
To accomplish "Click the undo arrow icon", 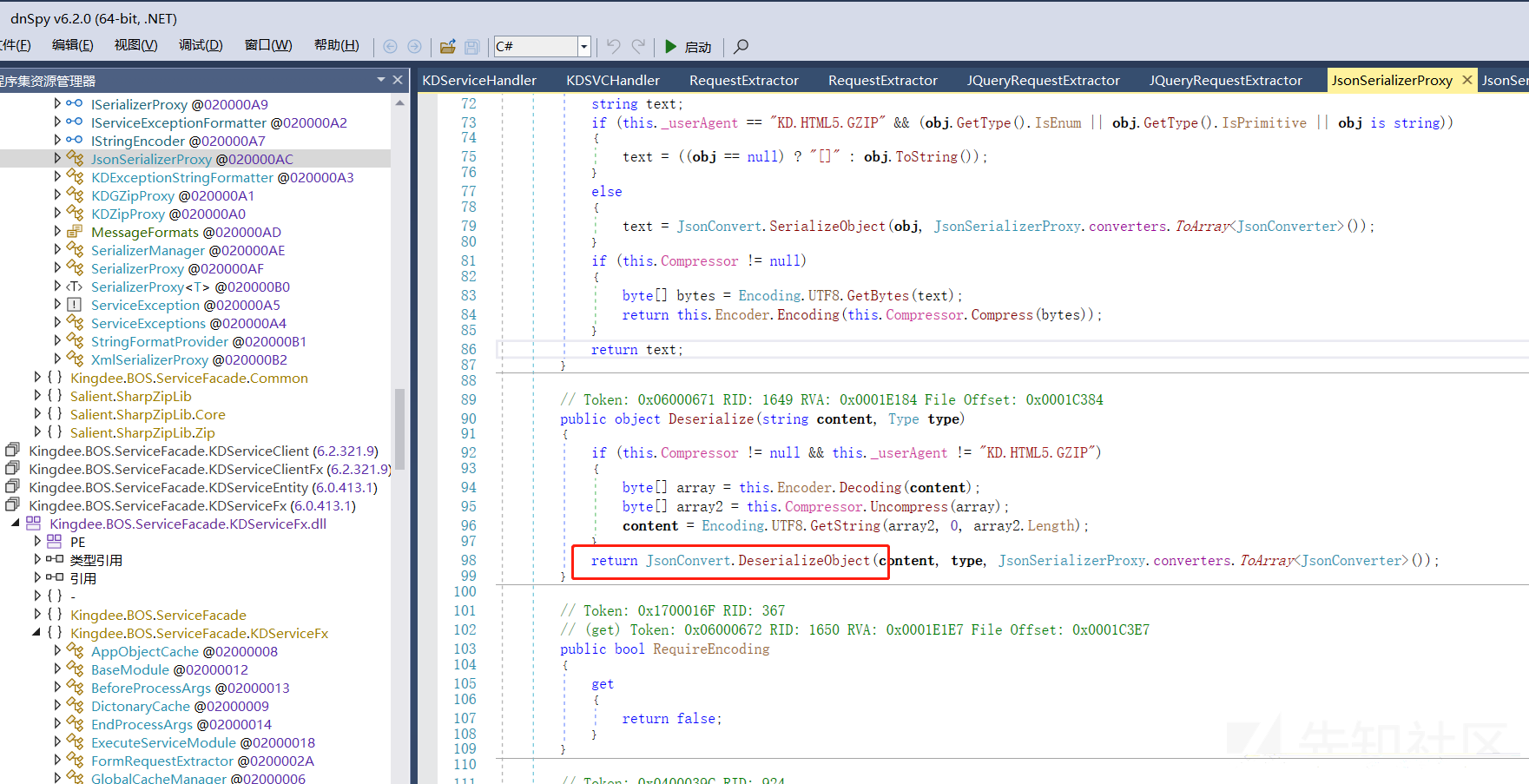I will point(613,46).
